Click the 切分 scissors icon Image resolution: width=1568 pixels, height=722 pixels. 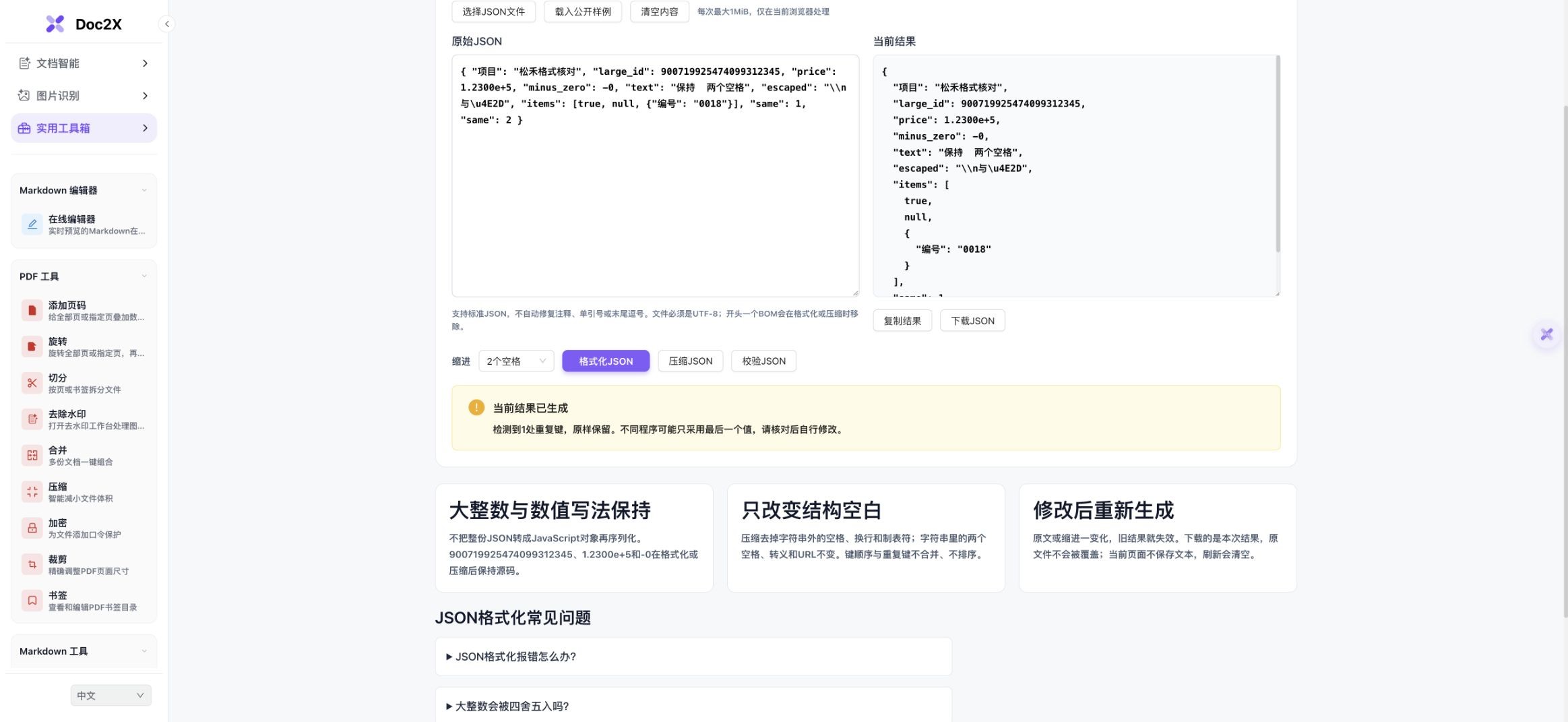(x=32, y=383)
